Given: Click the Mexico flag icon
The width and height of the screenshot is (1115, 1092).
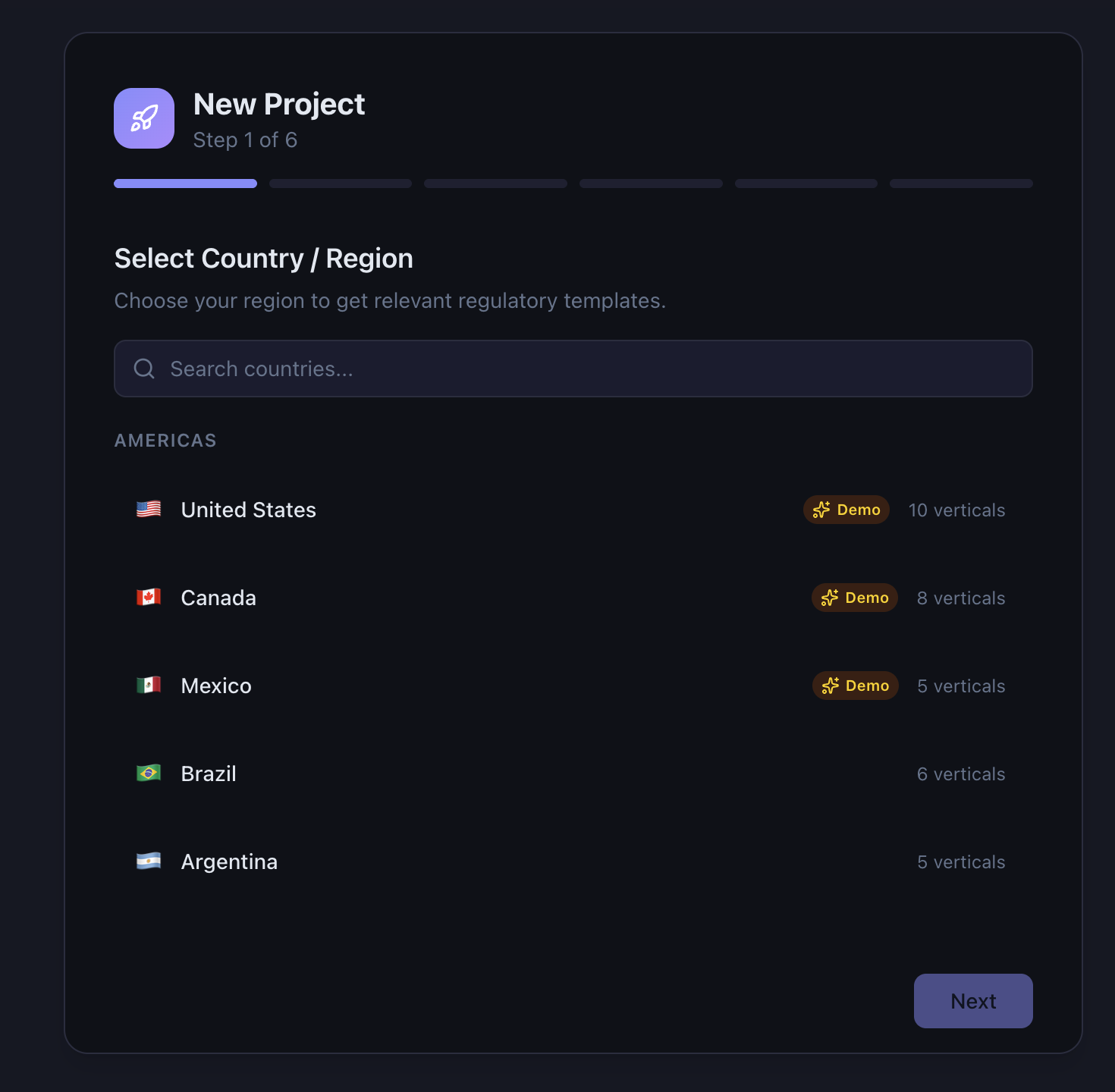Looking at the screenshot, I should click(149, 685).
